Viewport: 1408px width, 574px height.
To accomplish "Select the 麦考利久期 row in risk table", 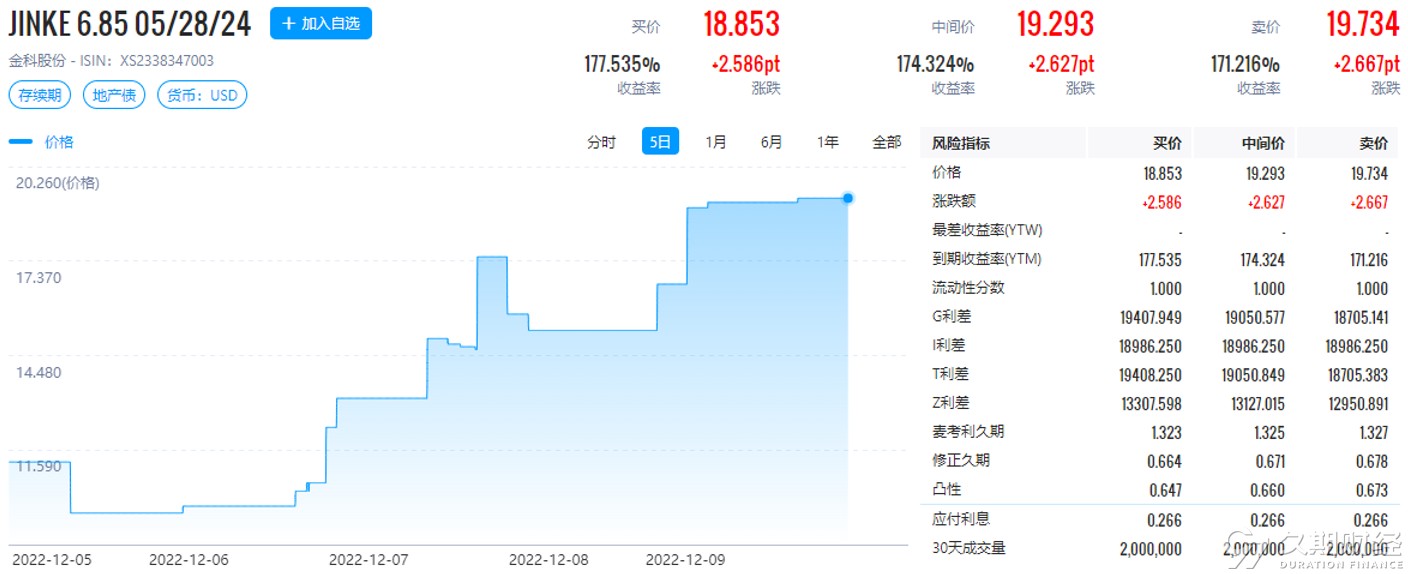I will (1160, 432).
